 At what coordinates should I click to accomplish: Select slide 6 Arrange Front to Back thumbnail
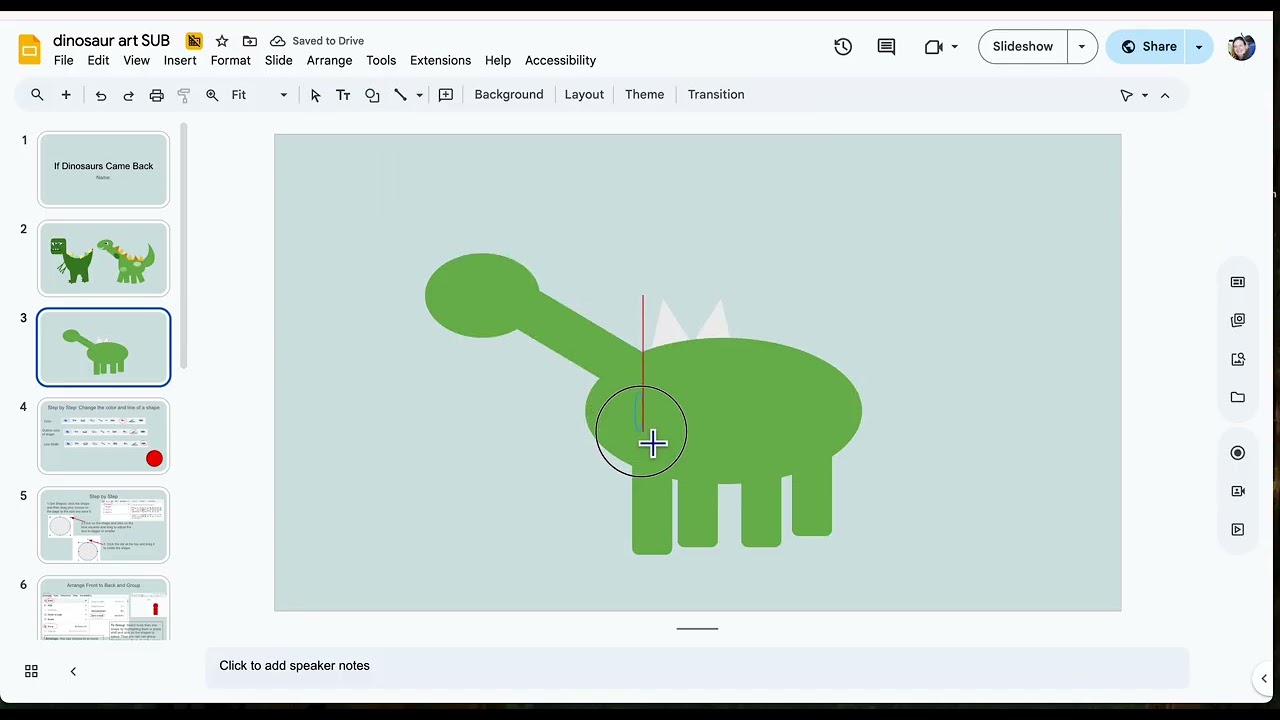(x=104, y=608)
